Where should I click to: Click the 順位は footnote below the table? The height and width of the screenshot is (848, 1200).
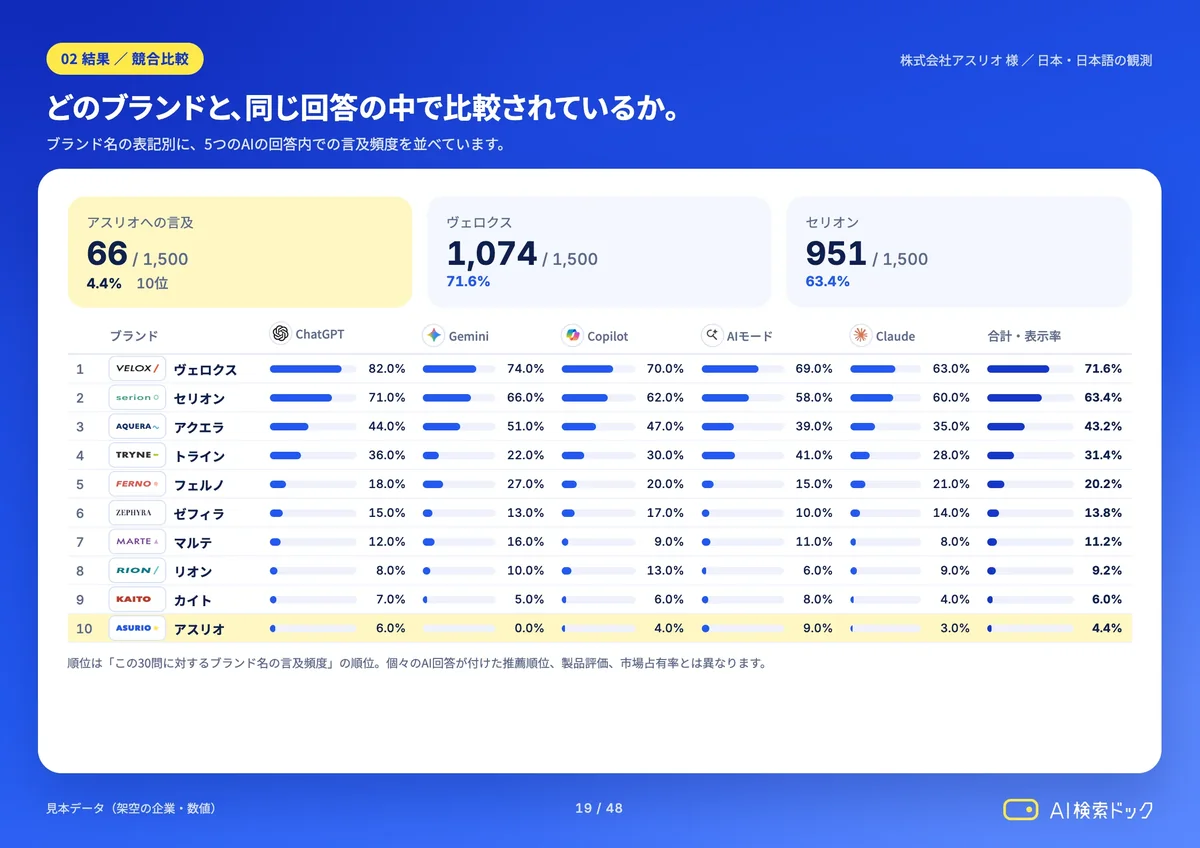pos(416,663)
